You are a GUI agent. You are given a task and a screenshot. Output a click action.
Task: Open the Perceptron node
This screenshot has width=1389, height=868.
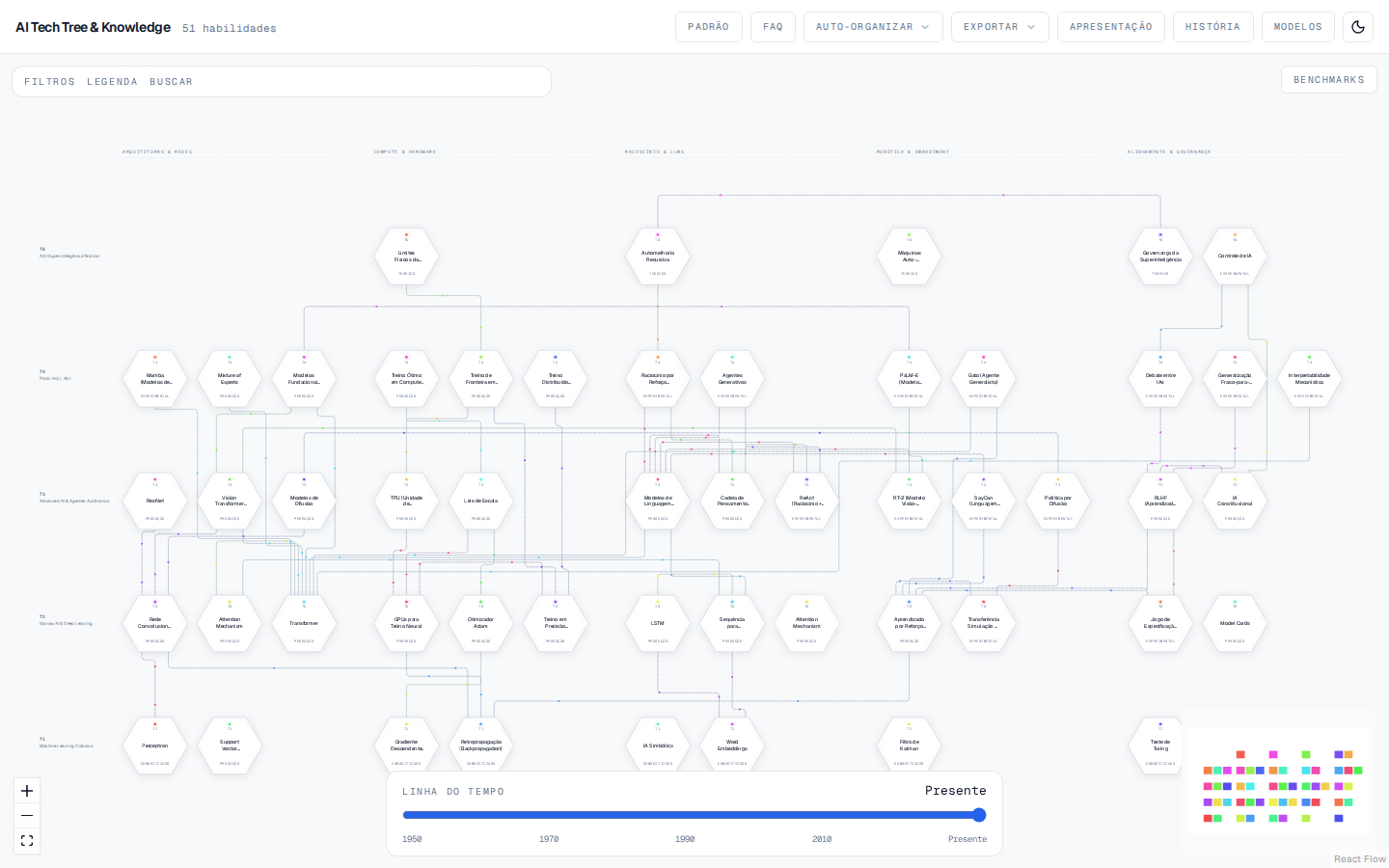[155, 746]
